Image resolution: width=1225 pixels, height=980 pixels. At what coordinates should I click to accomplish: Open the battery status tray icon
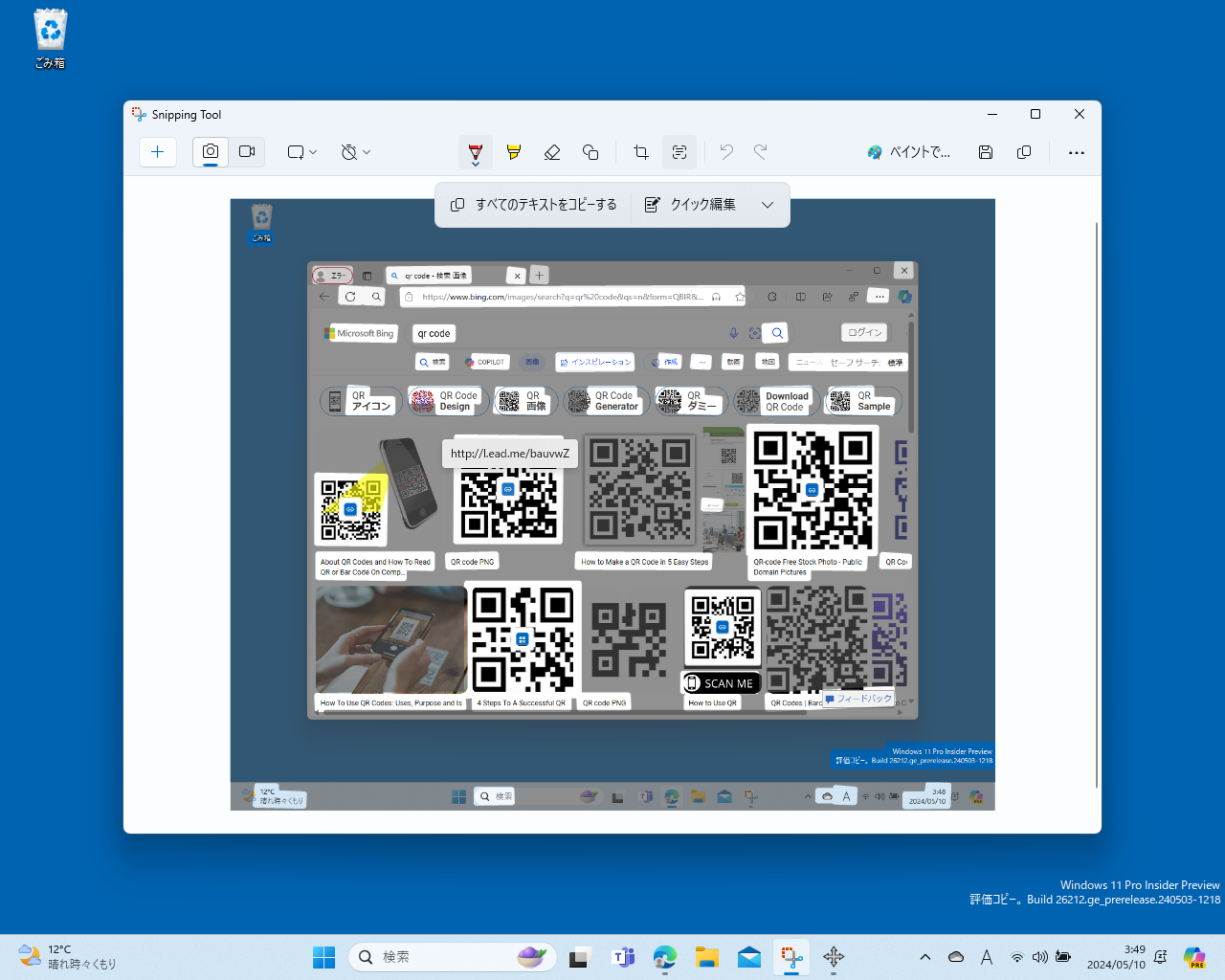point(1063,957)
